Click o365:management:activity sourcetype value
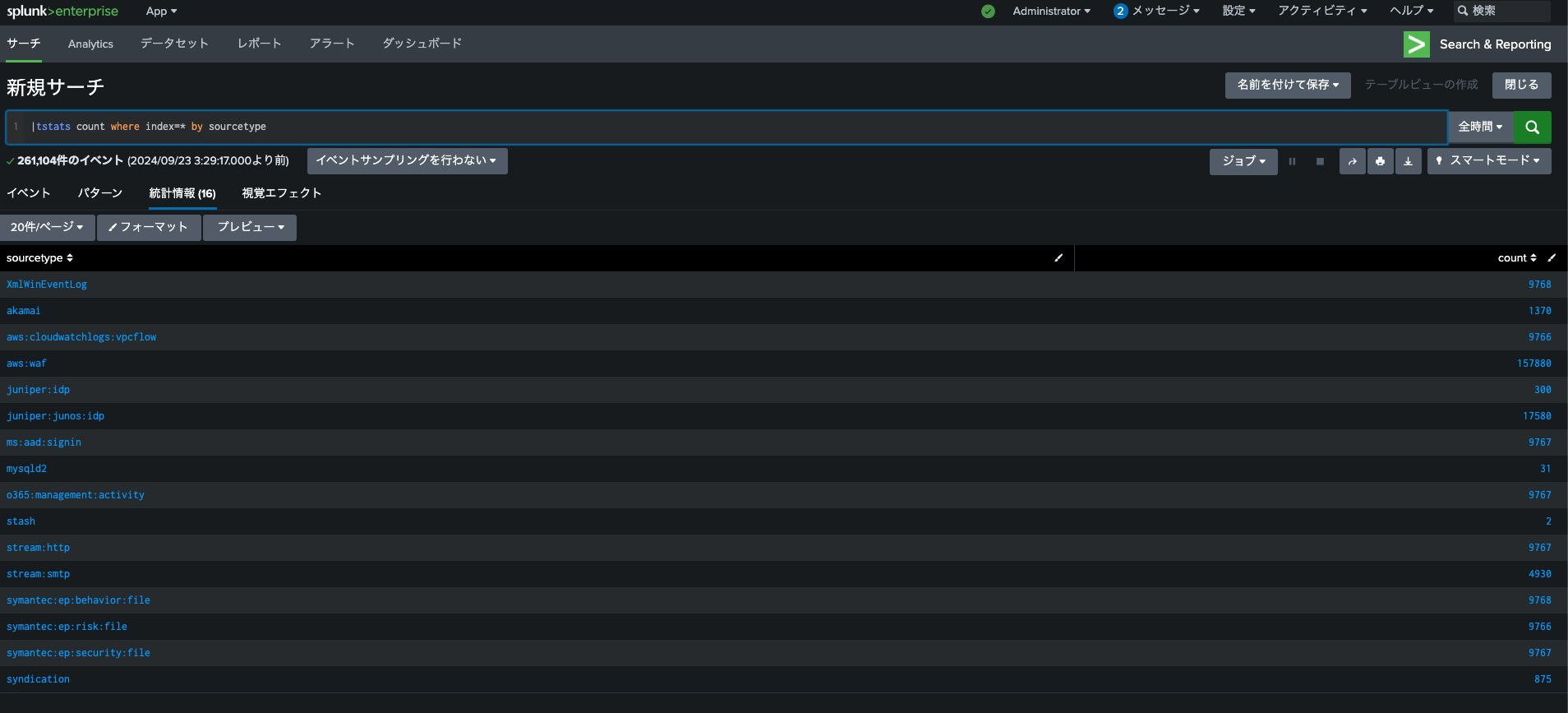Viewport: 1568px width, 713px height. 76,495
